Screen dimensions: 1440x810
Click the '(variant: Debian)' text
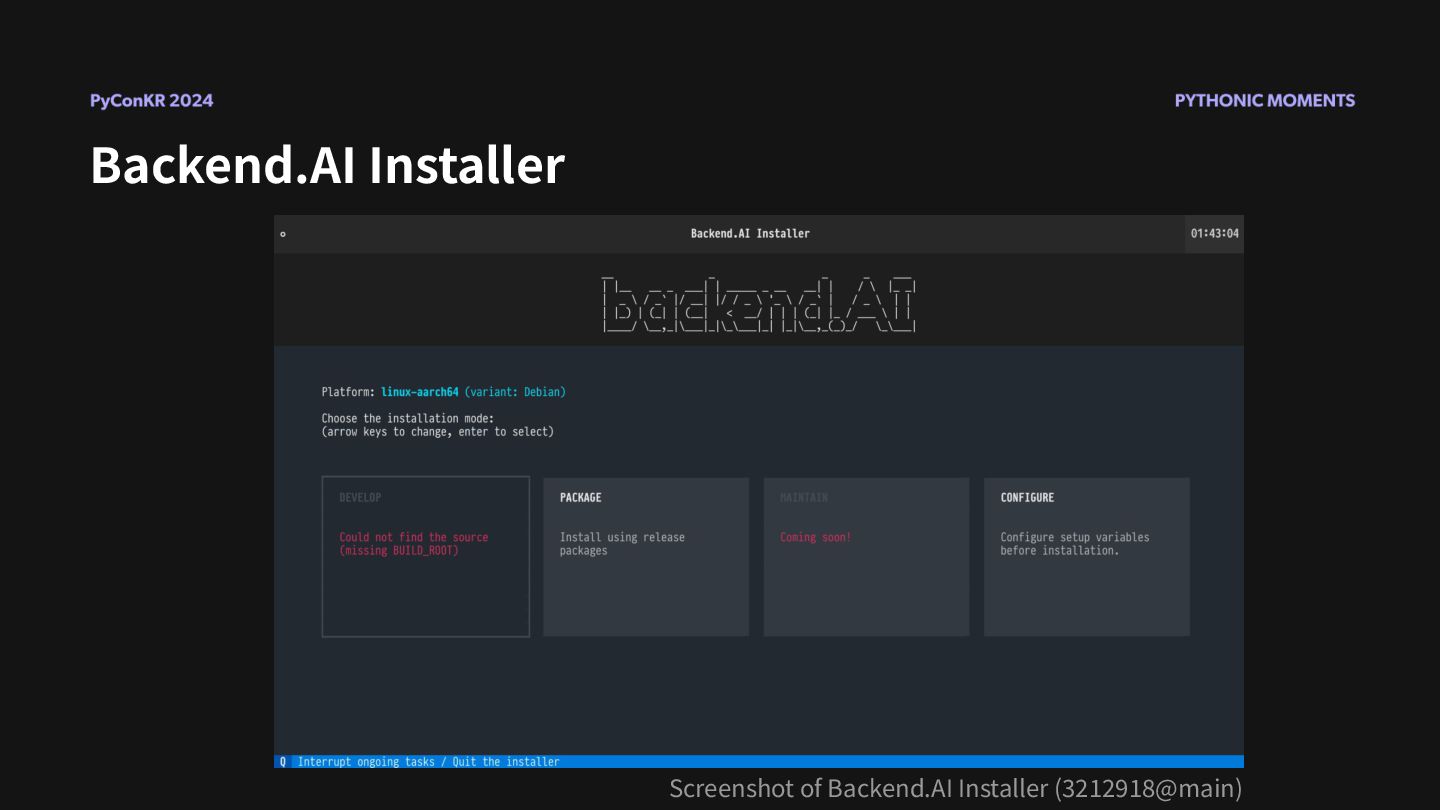click(x=515, y=392)
